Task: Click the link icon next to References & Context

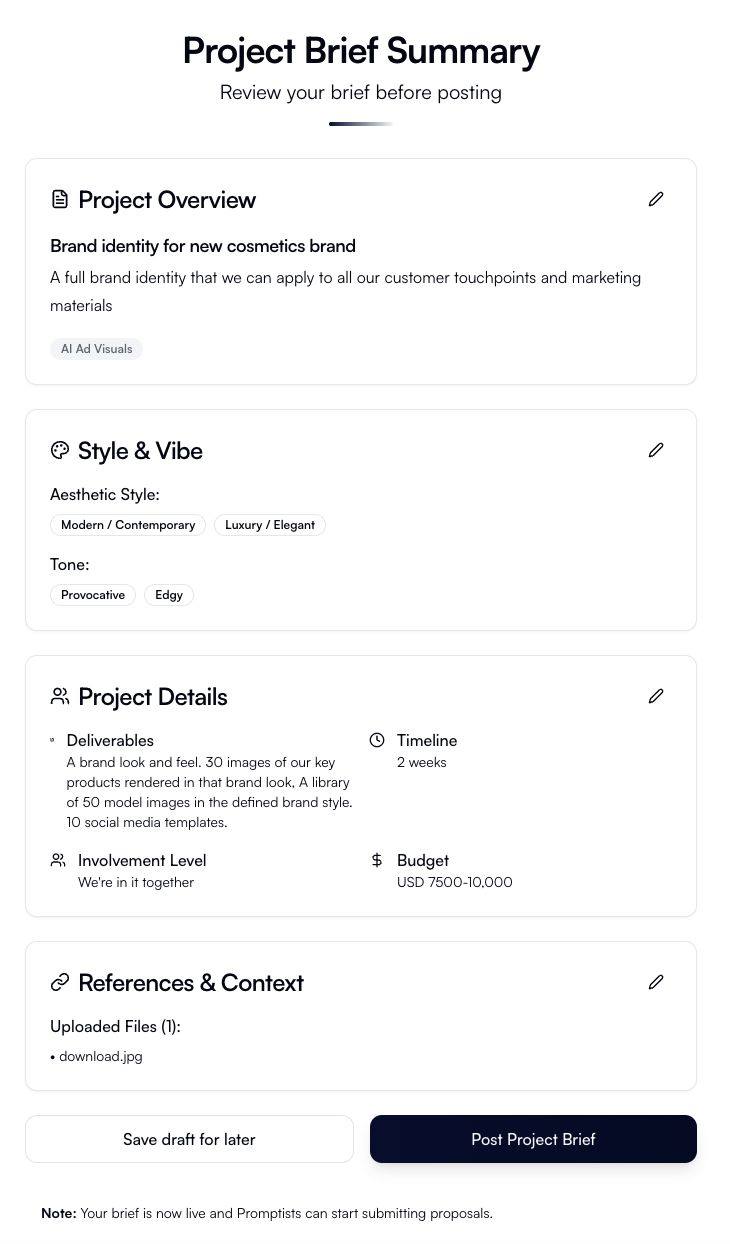Action: pyautogui.click(x=60, y=982)
